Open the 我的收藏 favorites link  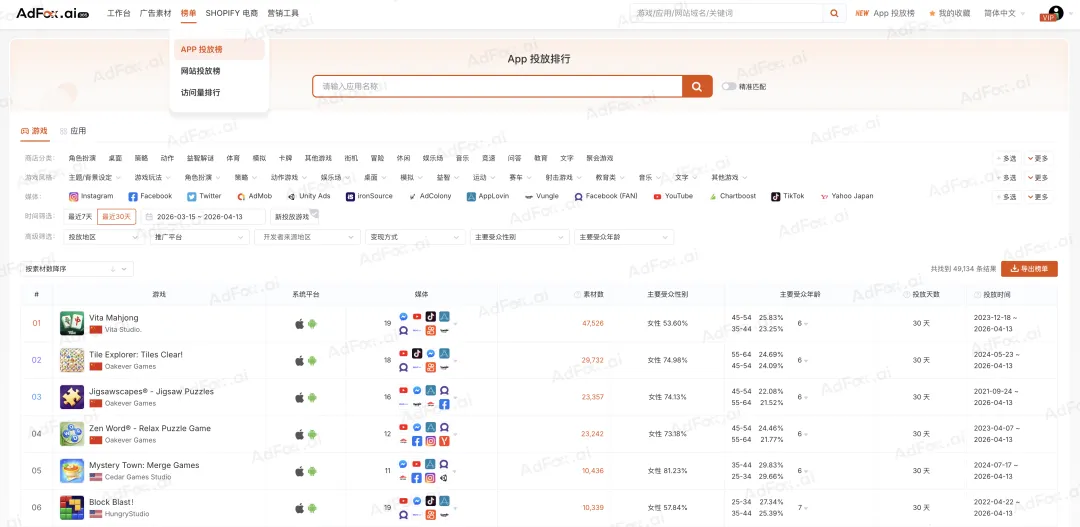coord(949,13)
